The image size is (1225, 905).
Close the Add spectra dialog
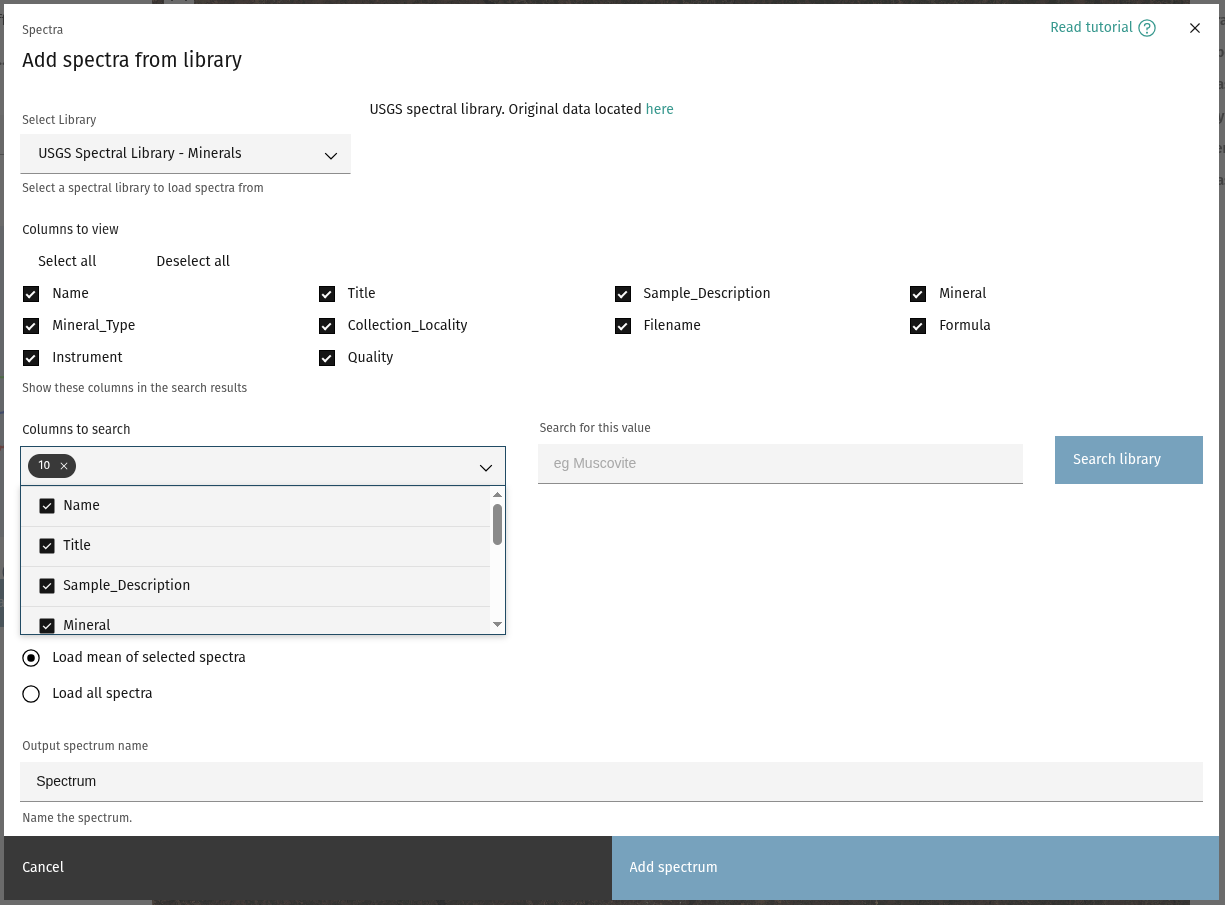tap(1195, 28)
